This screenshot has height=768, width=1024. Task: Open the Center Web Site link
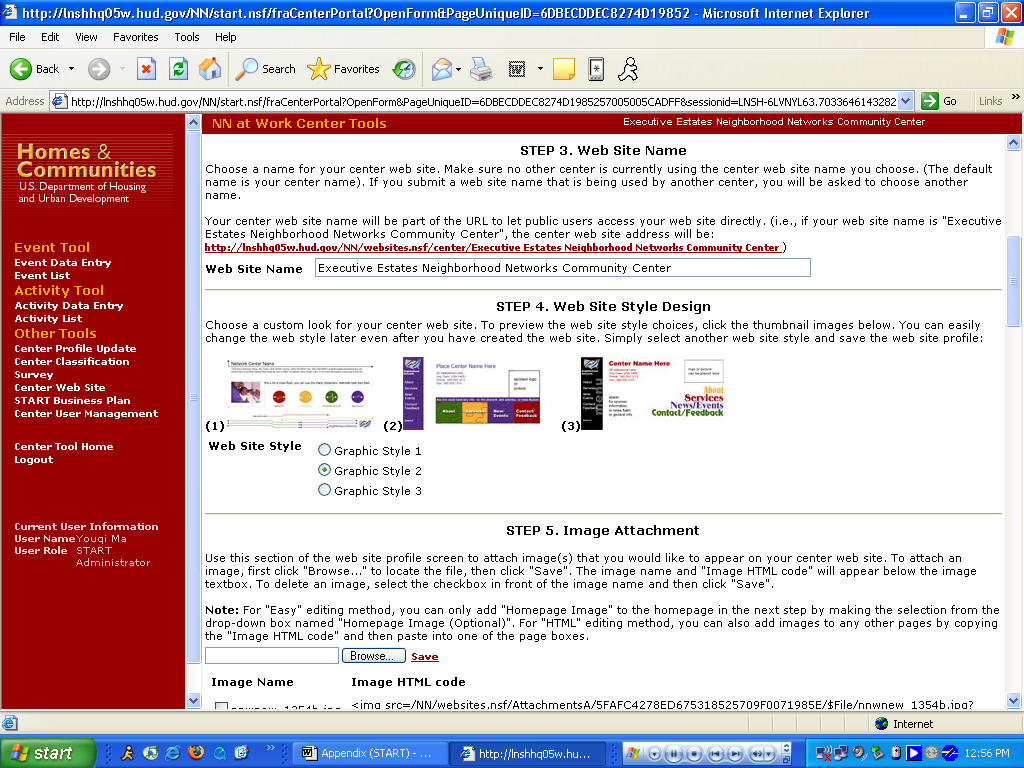point(59,388)
